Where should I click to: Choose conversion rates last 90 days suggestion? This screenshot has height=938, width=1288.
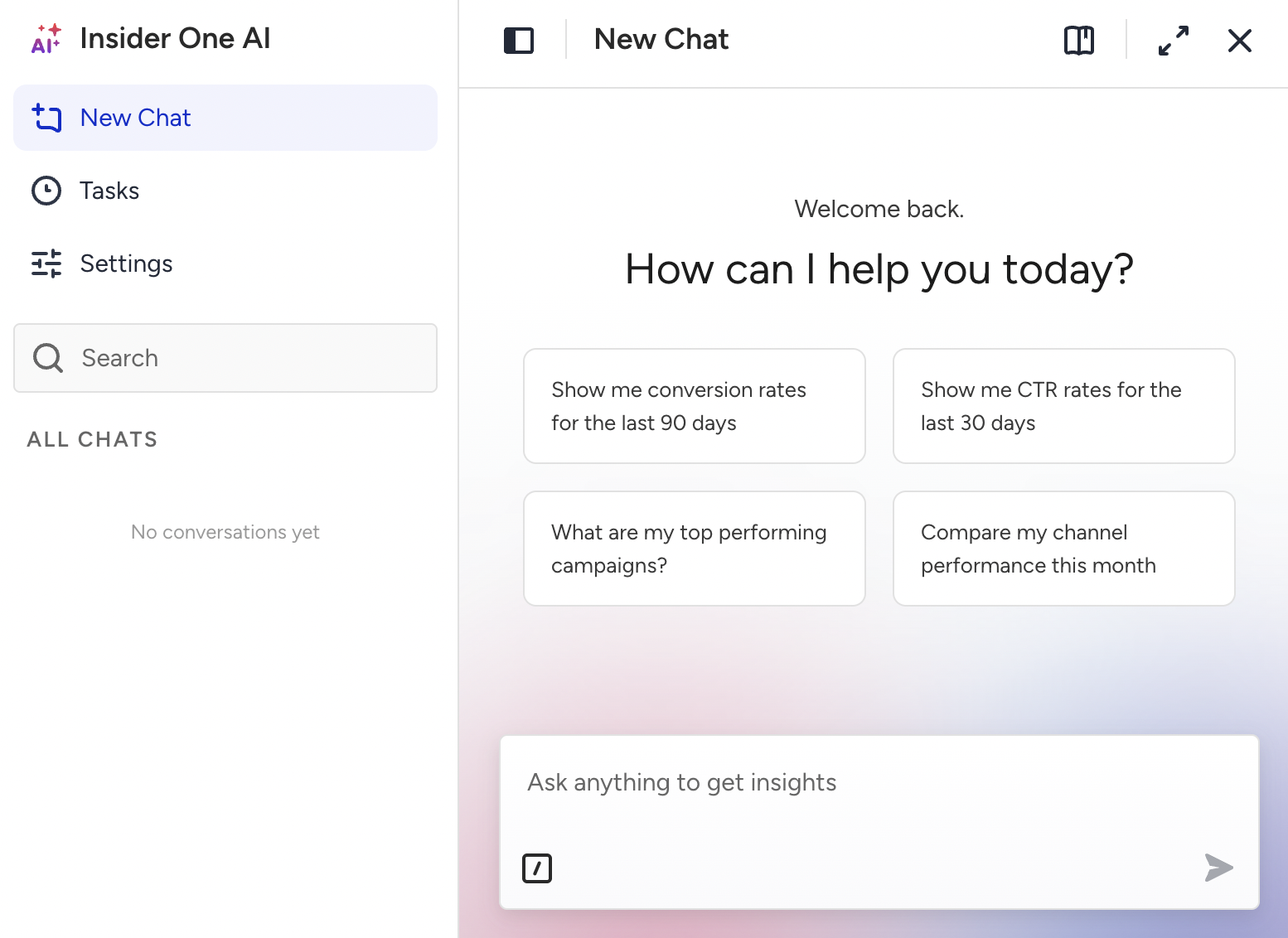(x=695, y=406)
